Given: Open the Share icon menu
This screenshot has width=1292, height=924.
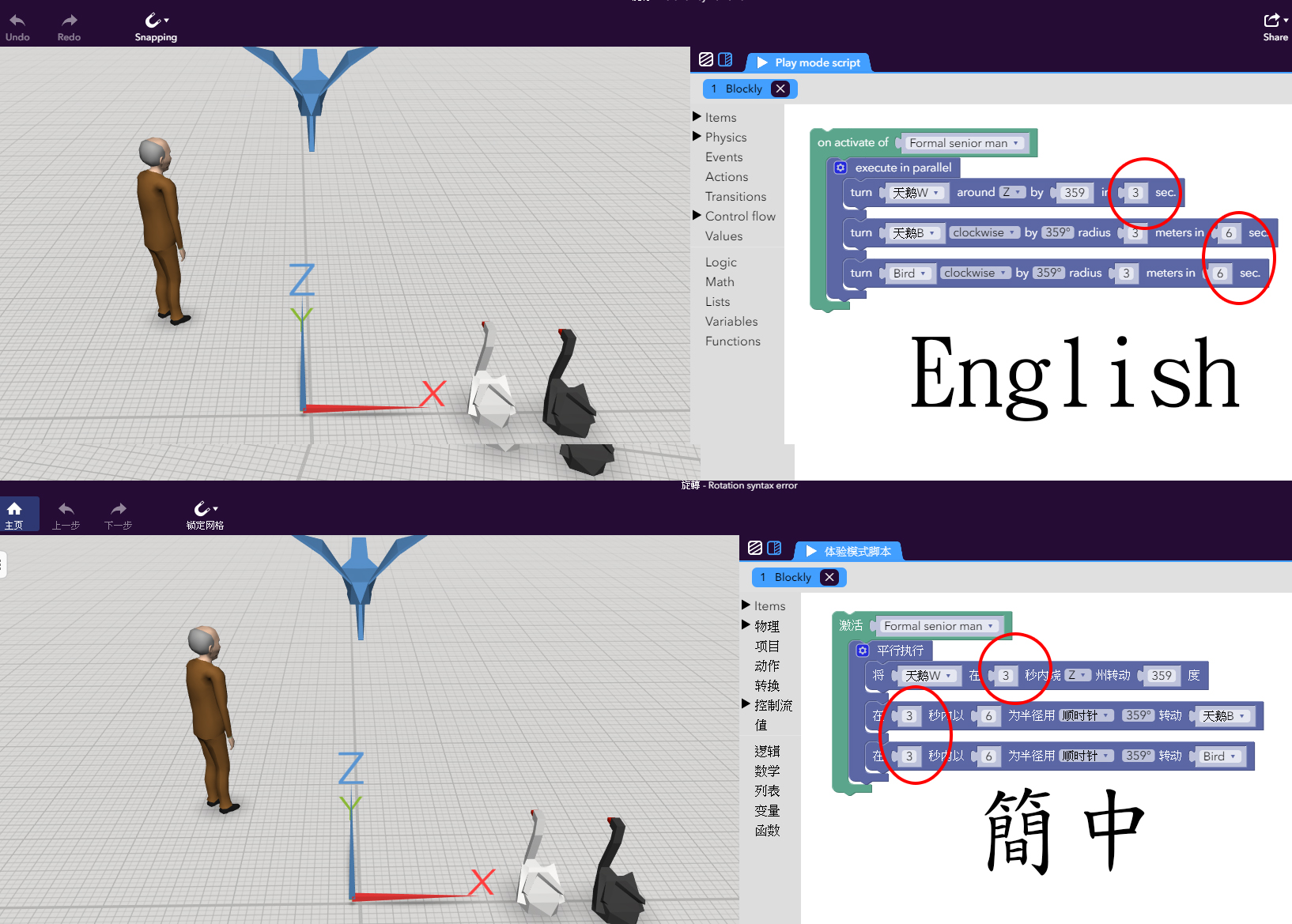Looking at the screenshot, I should click(1272, 21).
